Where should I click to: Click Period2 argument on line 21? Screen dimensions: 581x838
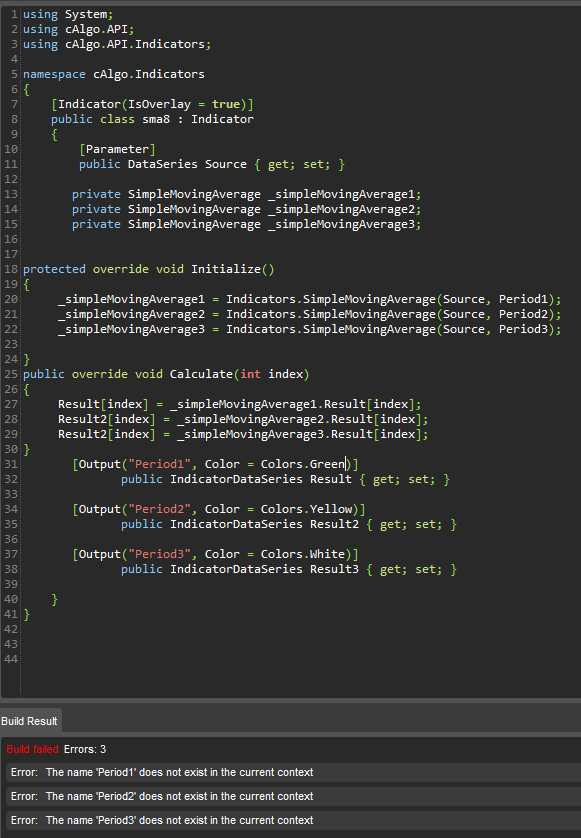click(x=523, y=314)
